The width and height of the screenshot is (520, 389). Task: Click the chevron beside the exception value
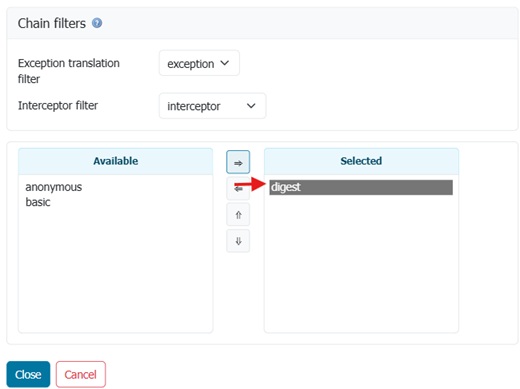click(225, 63)
